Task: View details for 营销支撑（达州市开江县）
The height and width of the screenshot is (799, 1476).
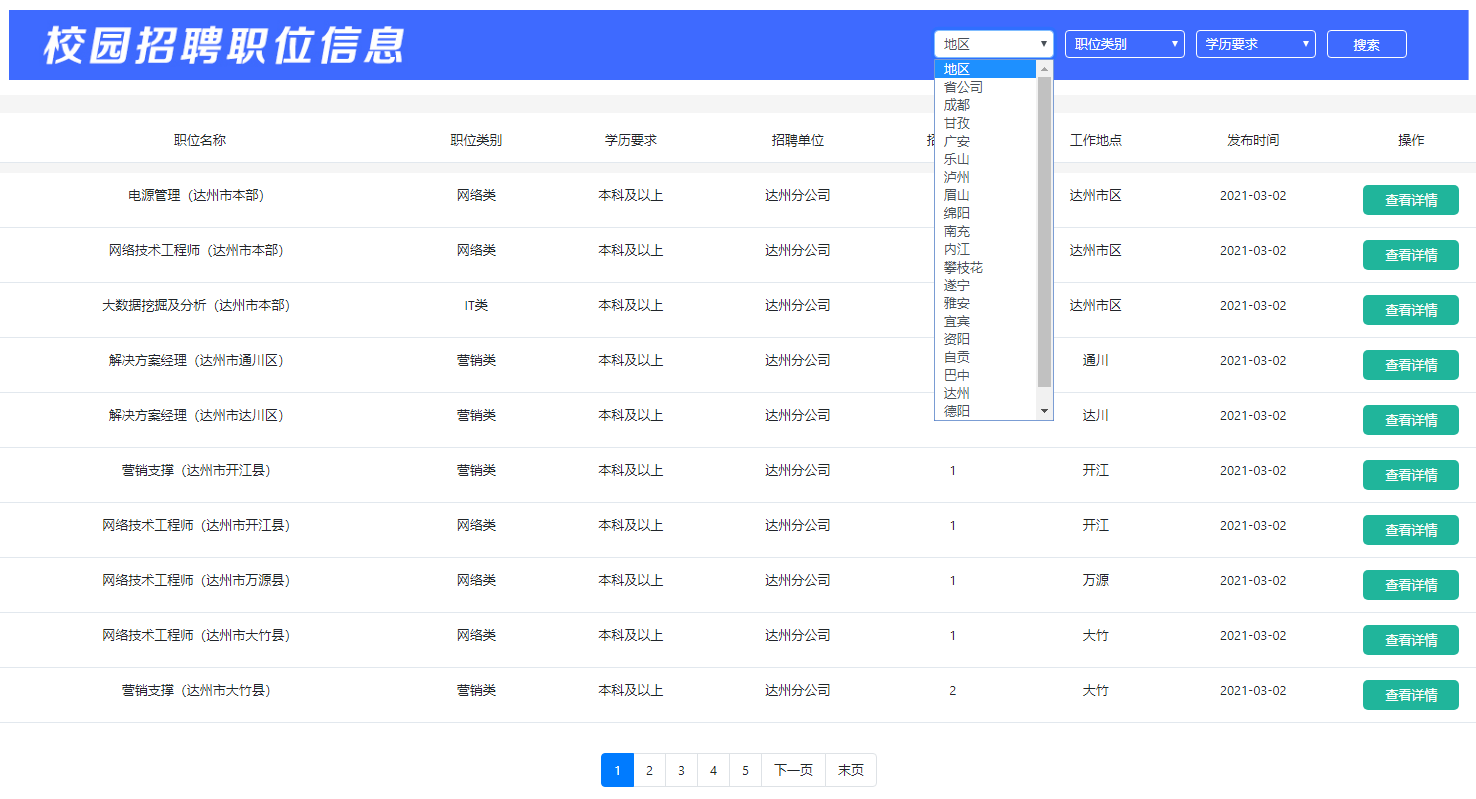Action: tap(1411, 475)
